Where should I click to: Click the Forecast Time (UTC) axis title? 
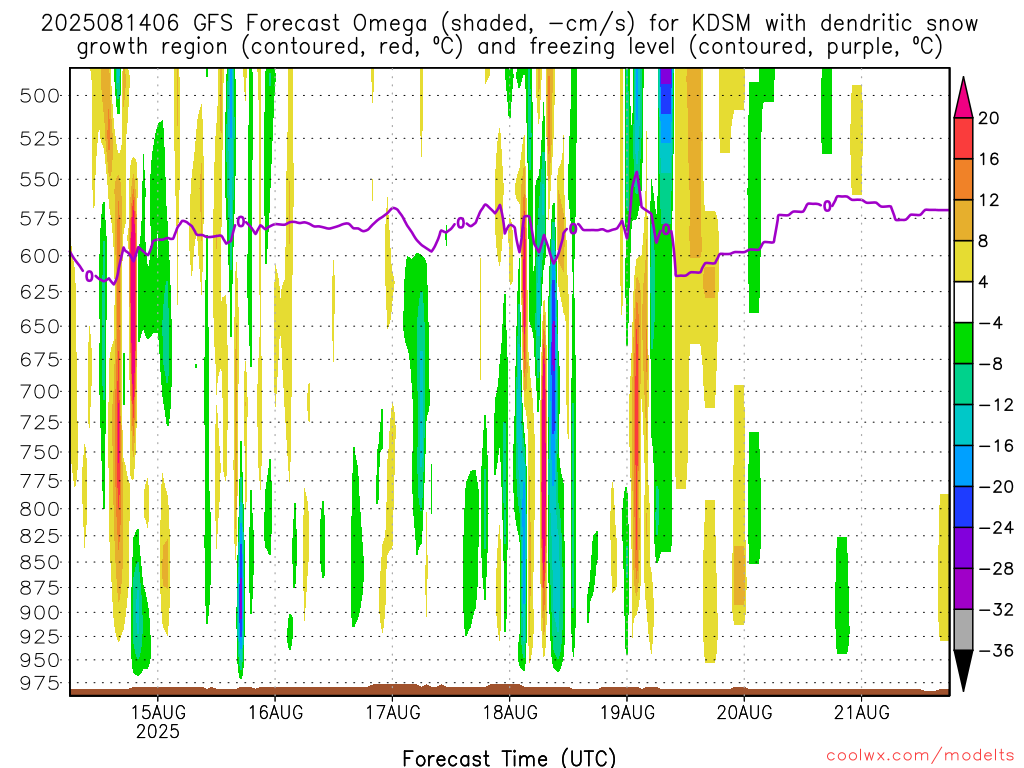pos(509,758)
